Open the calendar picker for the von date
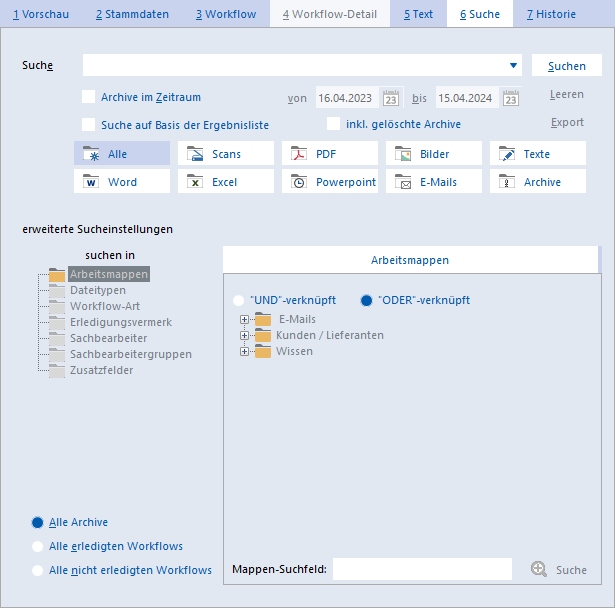 tap(391, 98)
